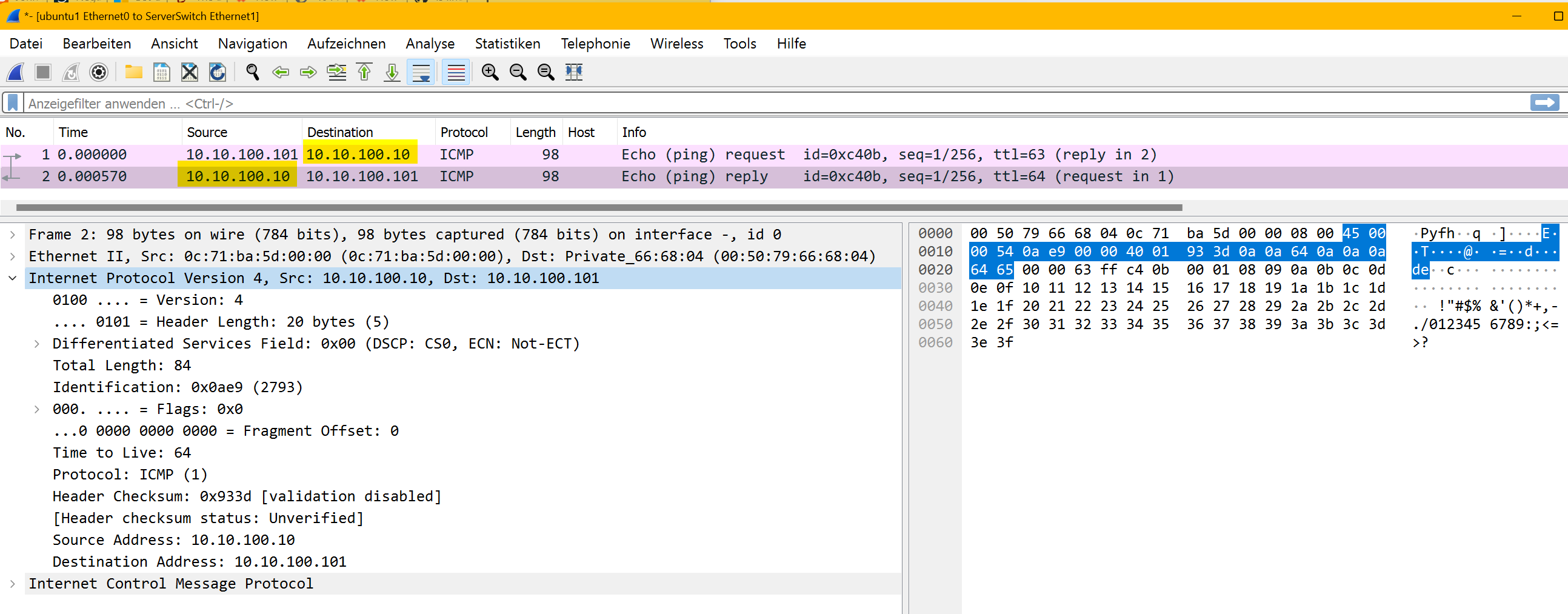The height and width of the screenshot is (614, 1568).
Task: Click the find packet magnifier icon
Action: [x=252, y=72]
